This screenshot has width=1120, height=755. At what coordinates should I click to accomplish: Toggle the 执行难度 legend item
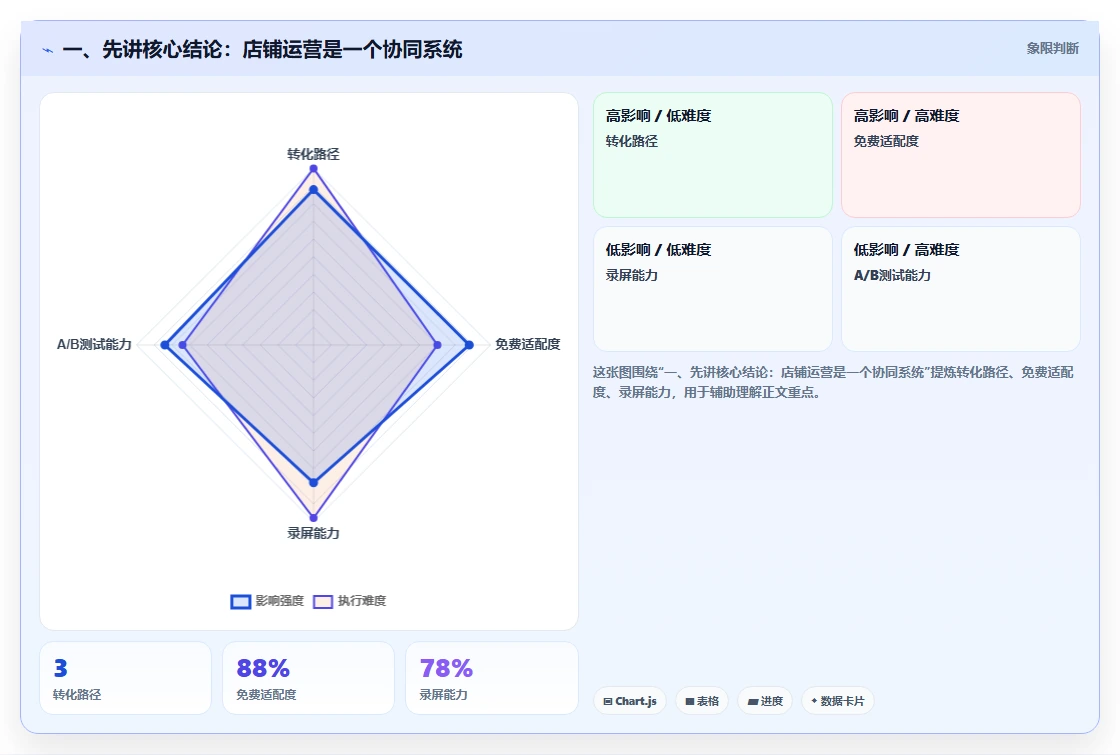[x=350, y=601]
